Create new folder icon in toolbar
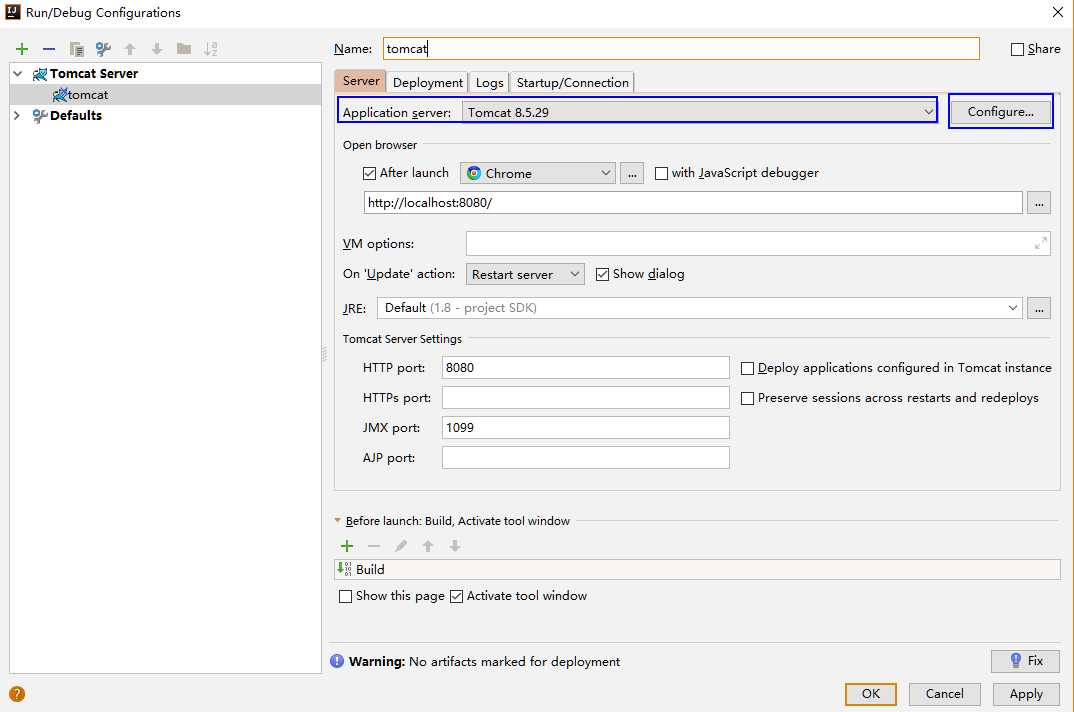The width and height of the screenshot is (1074, 712). click(184, 49)
